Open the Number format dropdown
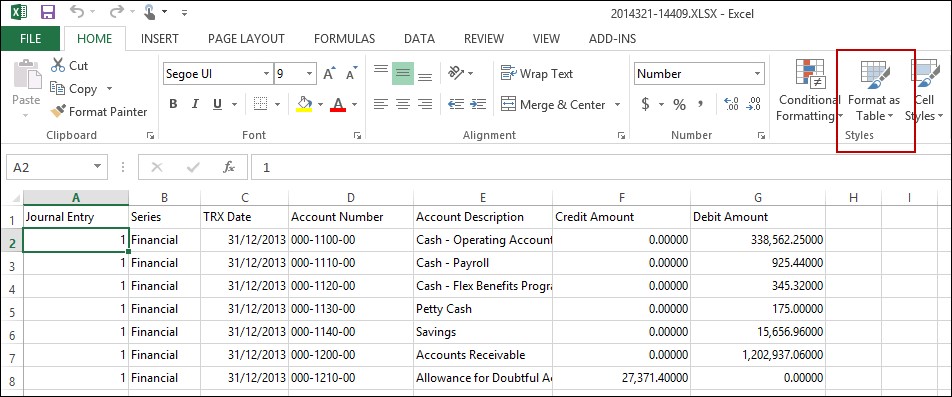 click(x=757, y=74)
